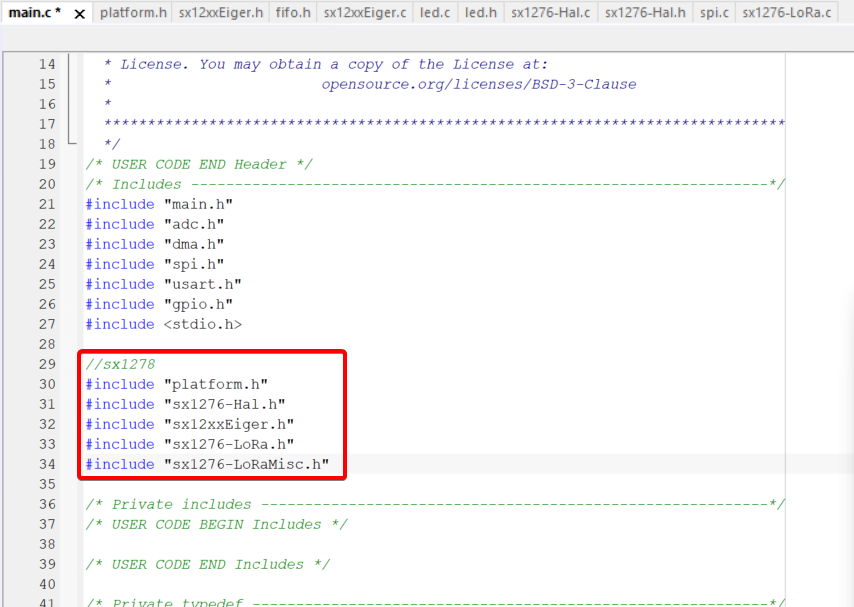The width and height of the screenshot is (854, 607).
Task: Click the #include "platform.h" line
Action: 176,384
